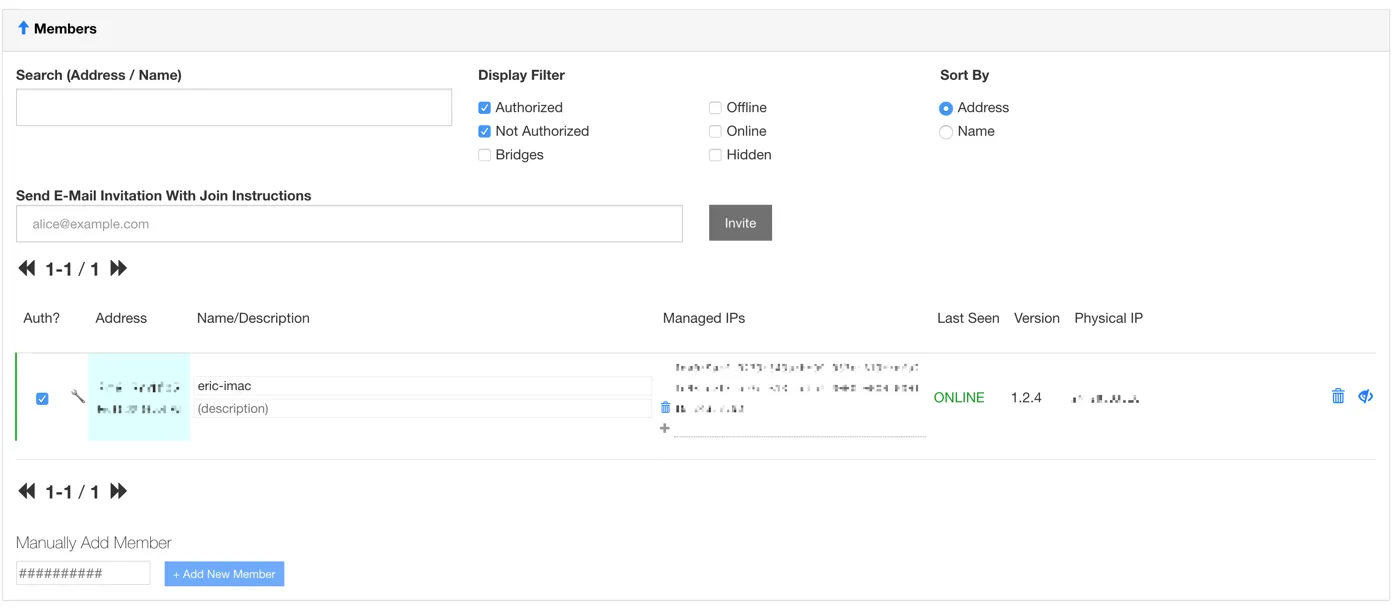Click the Search Address / Name field
This screenshot has width=1400, height=608.
tap(234, 108)
